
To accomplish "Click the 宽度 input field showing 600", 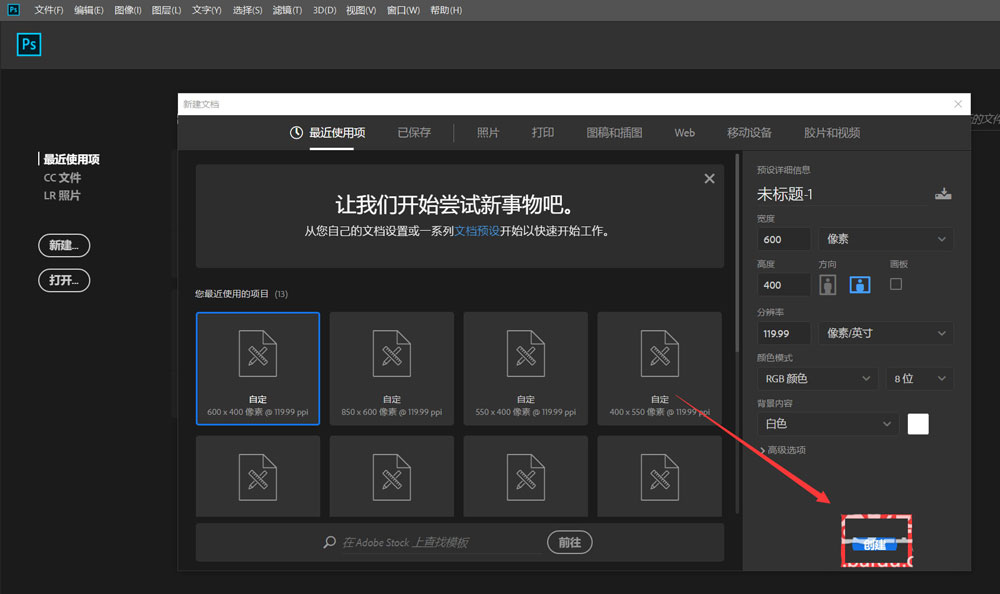I will [782, 238].
